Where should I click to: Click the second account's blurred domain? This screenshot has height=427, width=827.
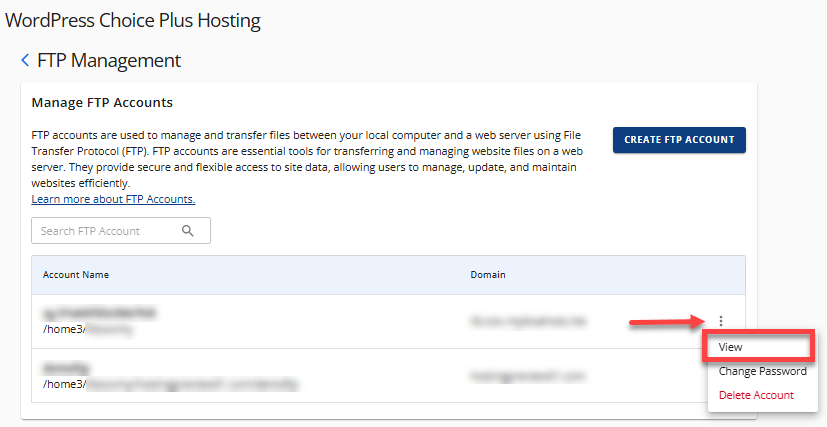[526, 375]
